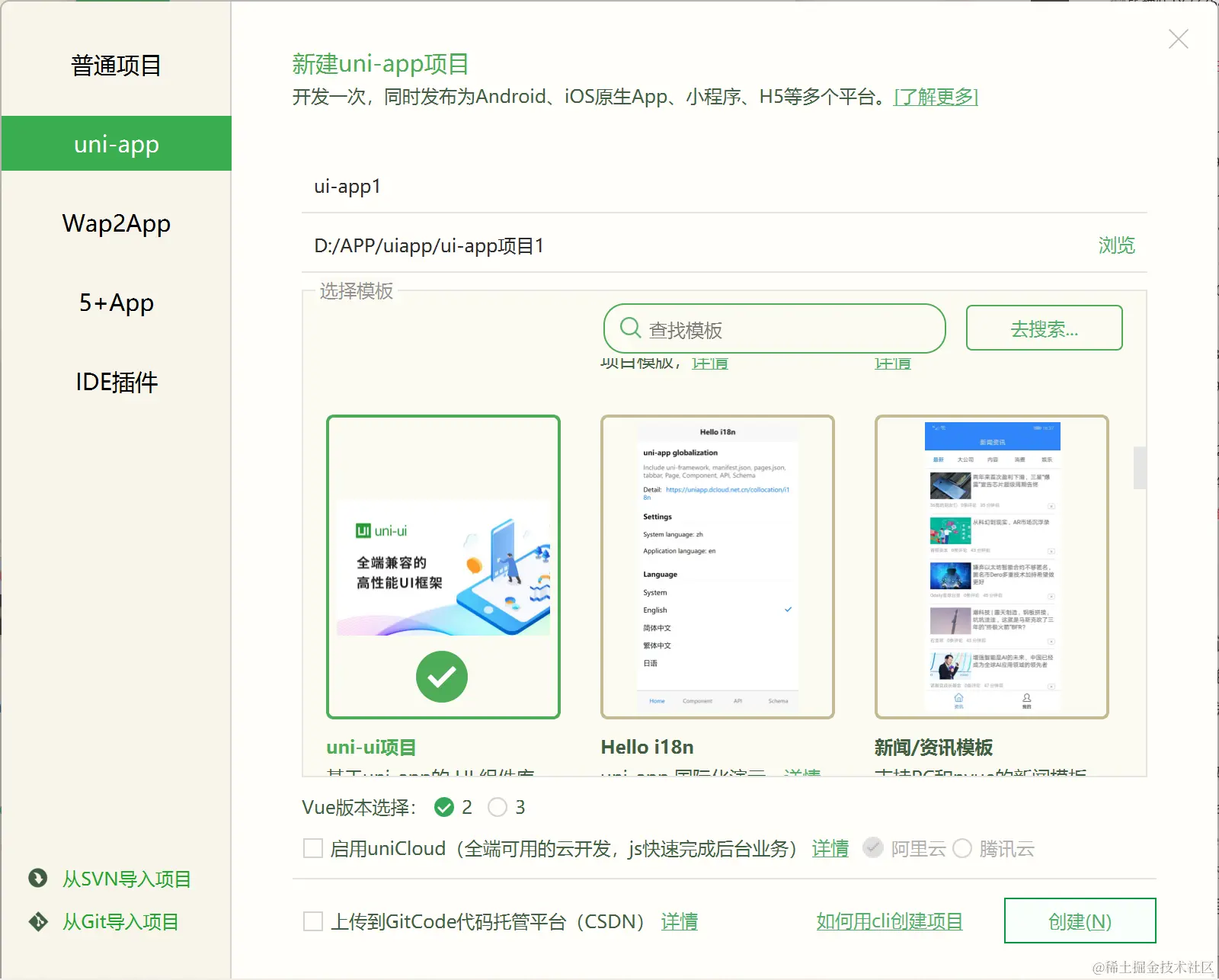Click 从SVN导入项目 link
1219x980 pixels.
click(x=126, y=879)
